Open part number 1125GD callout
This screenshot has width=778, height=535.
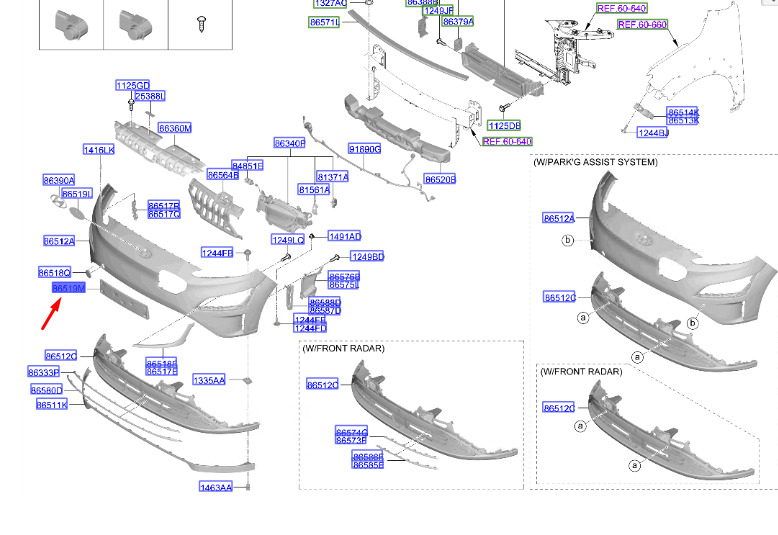(x=132, y=85)
